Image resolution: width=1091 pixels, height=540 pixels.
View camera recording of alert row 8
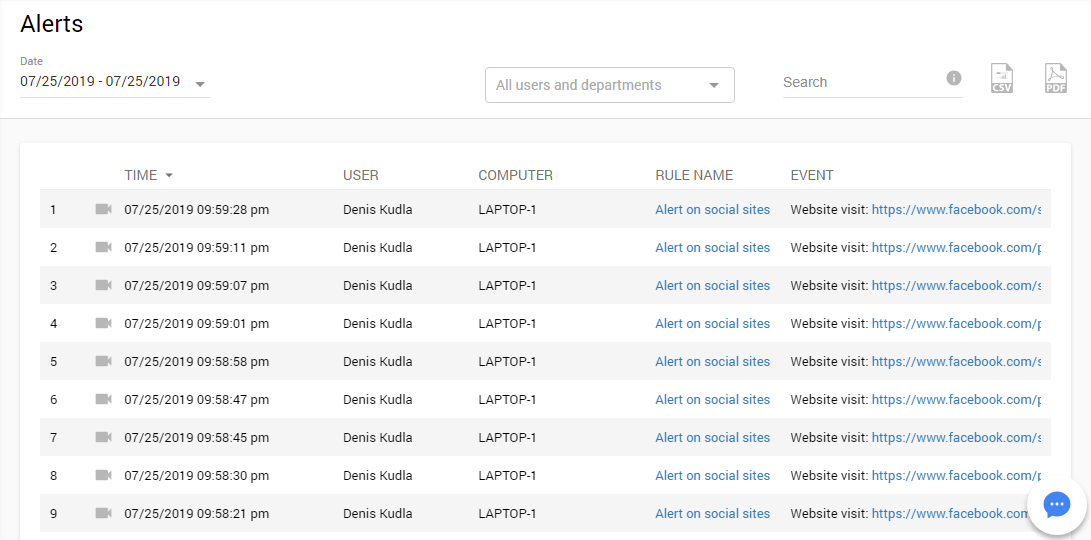(103, 475)
